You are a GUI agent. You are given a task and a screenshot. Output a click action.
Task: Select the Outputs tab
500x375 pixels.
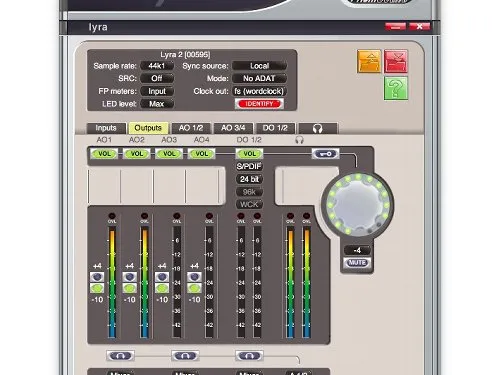pyautogui.click(x=148, y=128)
